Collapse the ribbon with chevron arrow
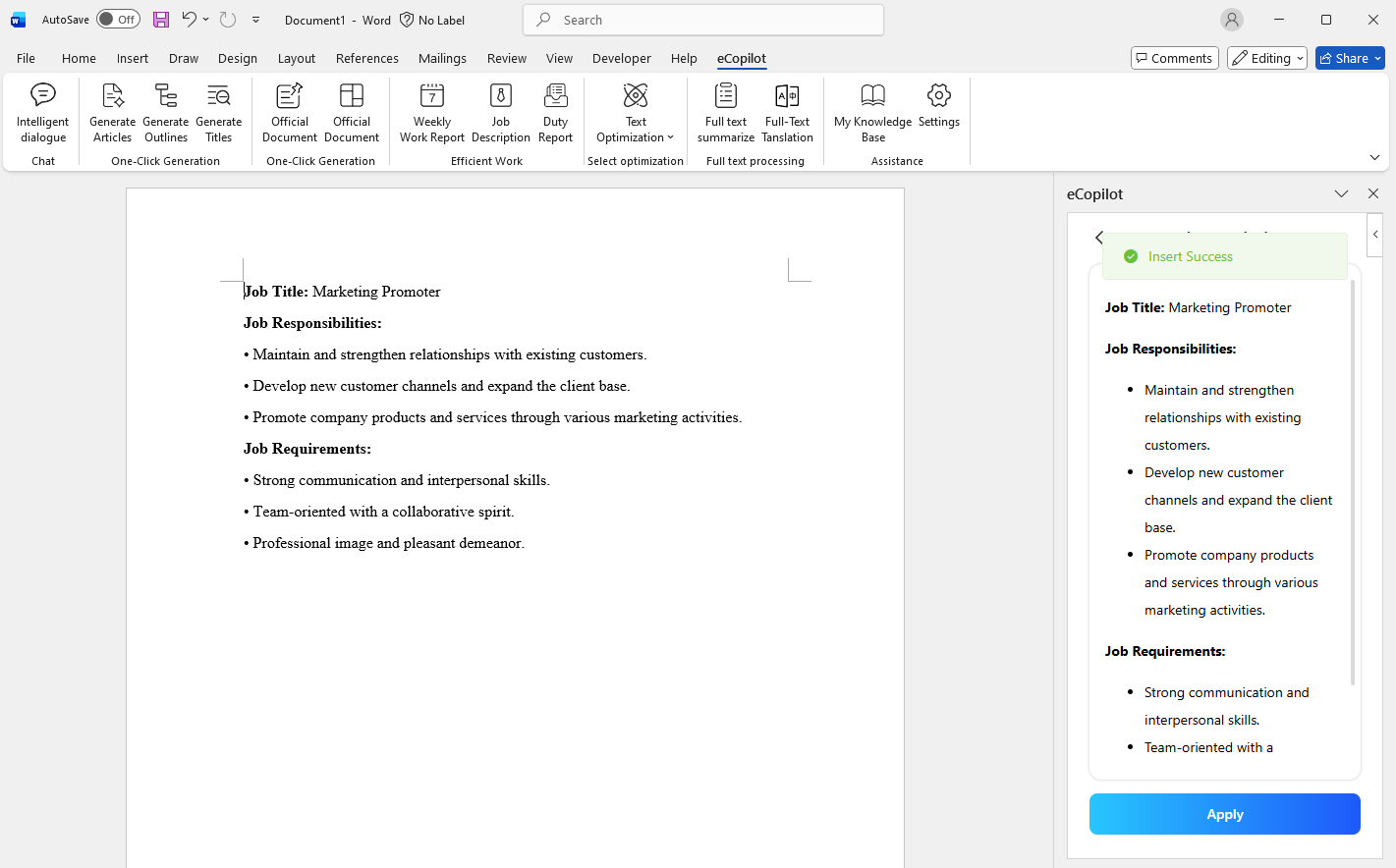1396x868 pixels. [1374, 158]
